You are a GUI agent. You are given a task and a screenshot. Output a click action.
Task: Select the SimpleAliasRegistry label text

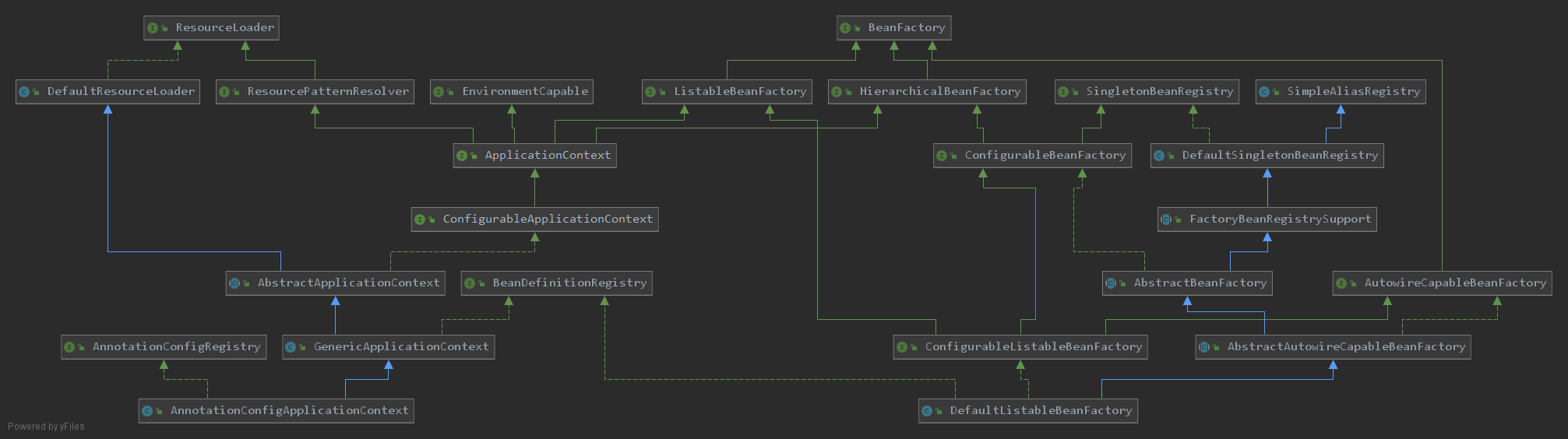tap(1354, 92)
